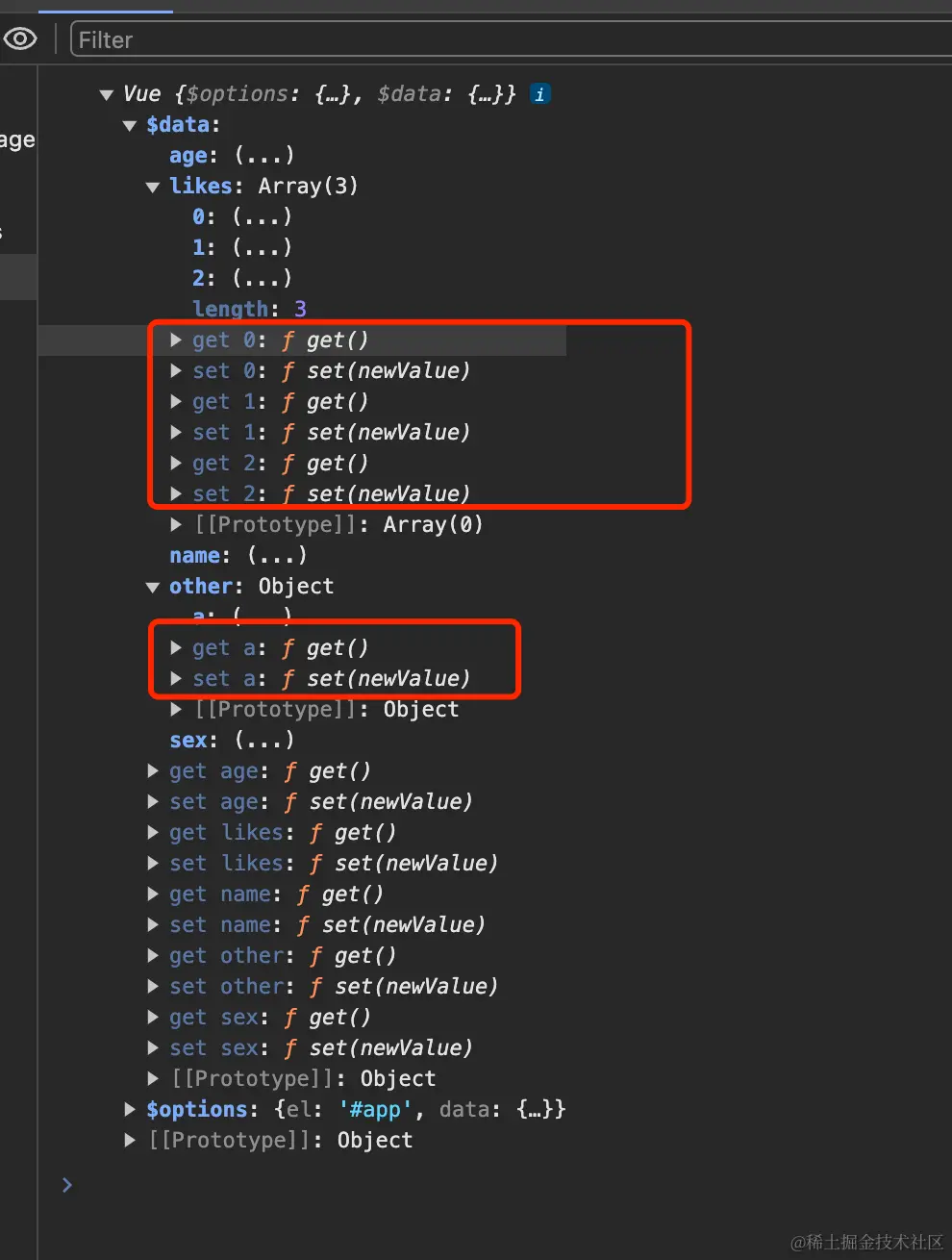Viewport: 952px width, 1260px height.
Task: Click the console input prompt chevron
Action: point(66,1185)
